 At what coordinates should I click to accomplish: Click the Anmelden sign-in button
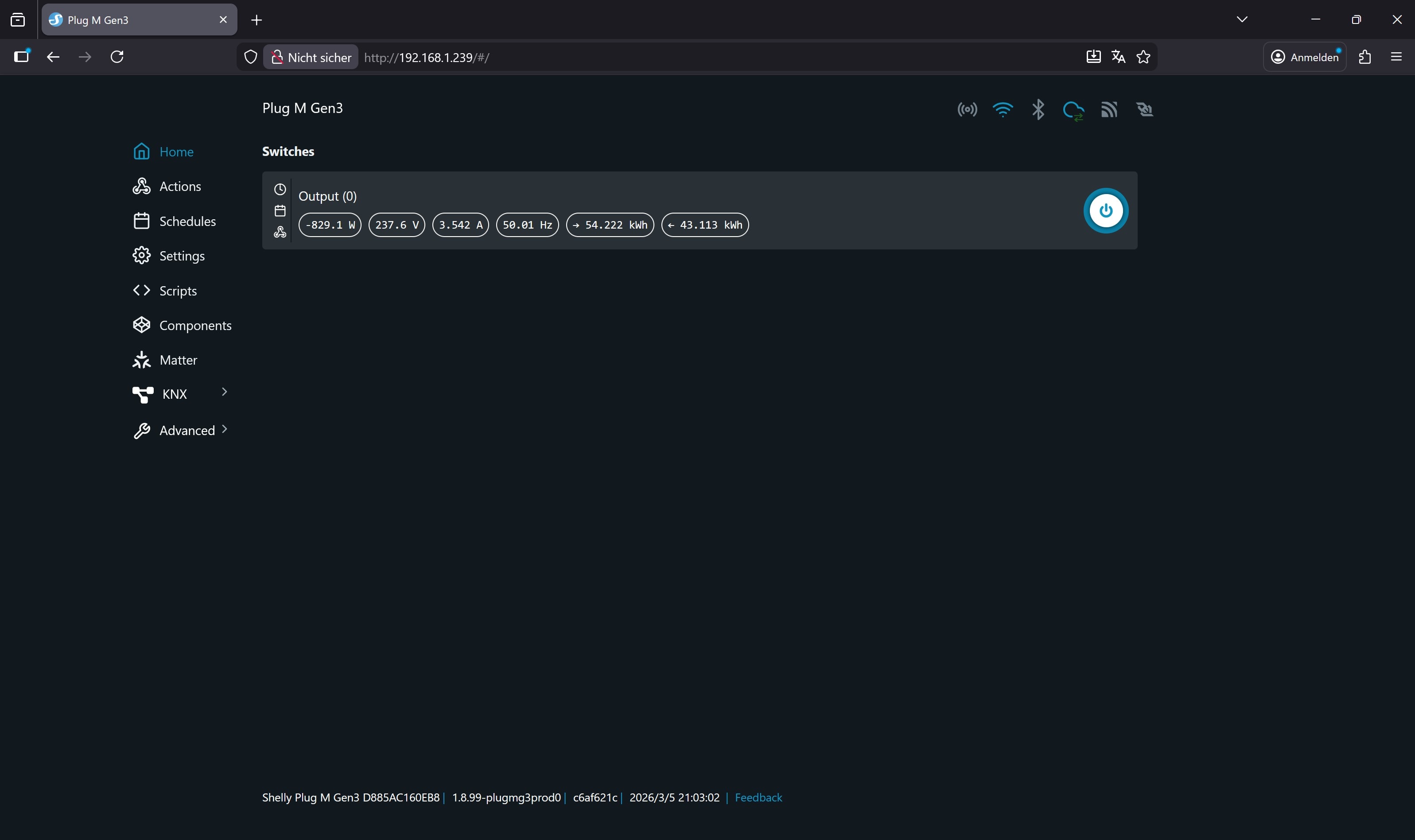click(x=1304, y=57)
